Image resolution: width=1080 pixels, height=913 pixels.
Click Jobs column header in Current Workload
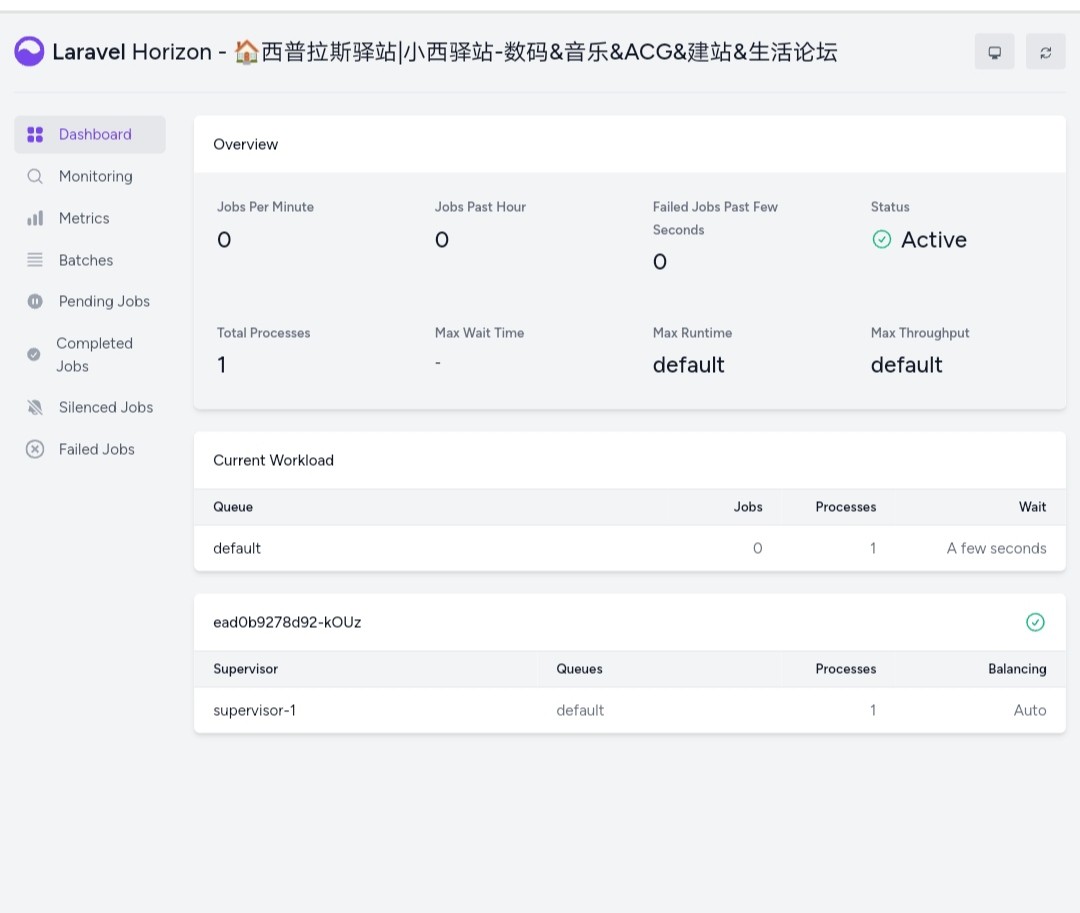pyautogui.click(x=747, y=507)
